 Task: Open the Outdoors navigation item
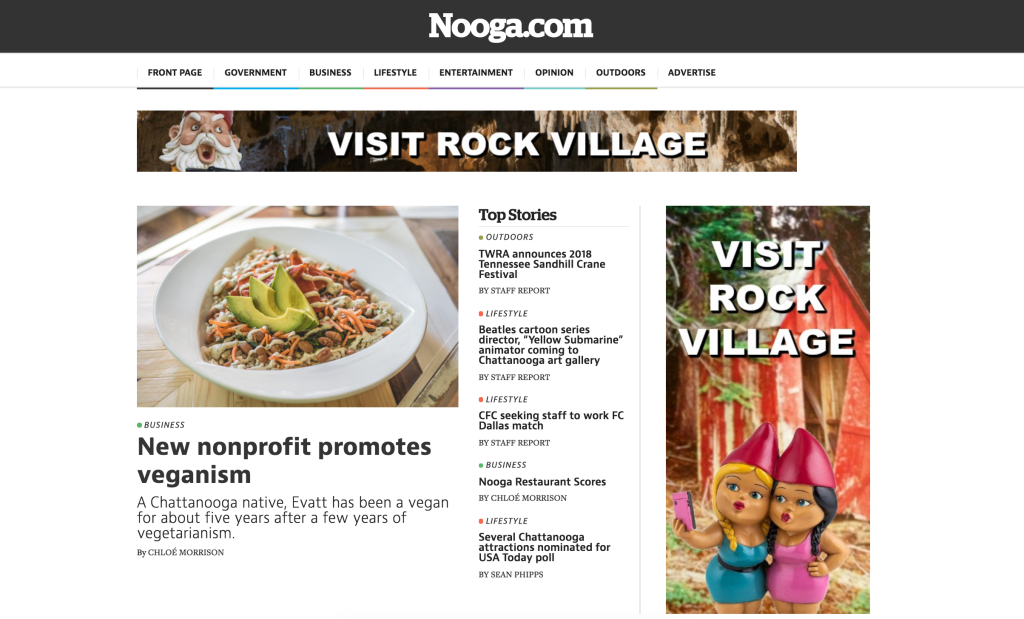[x=620, y=72]
